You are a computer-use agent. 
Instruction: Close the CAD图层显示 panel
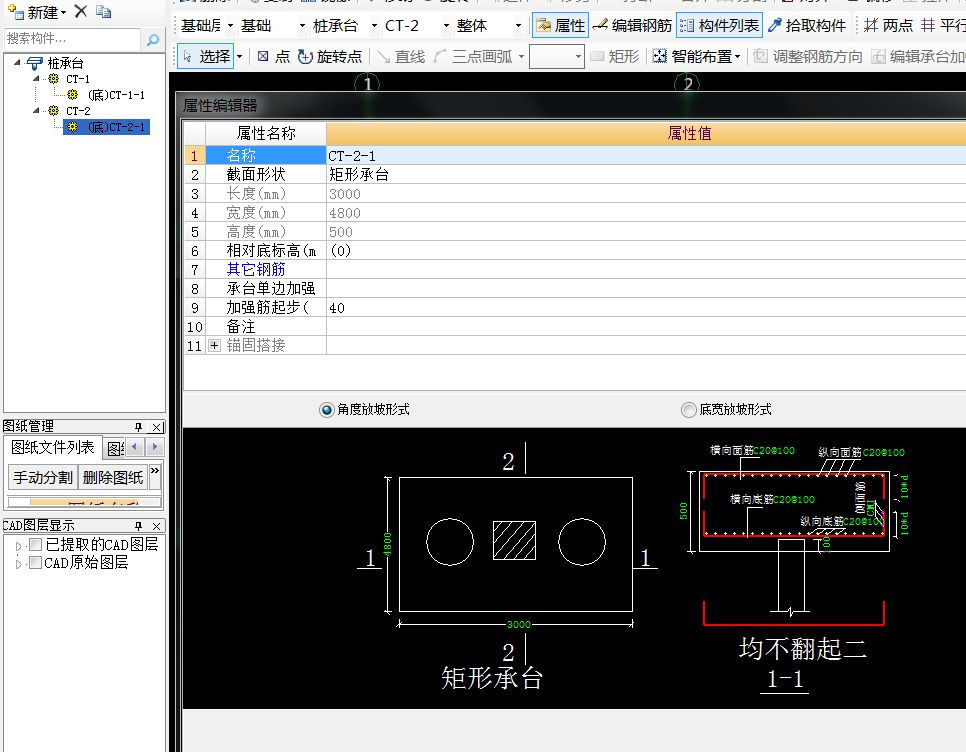pos(157,526)
